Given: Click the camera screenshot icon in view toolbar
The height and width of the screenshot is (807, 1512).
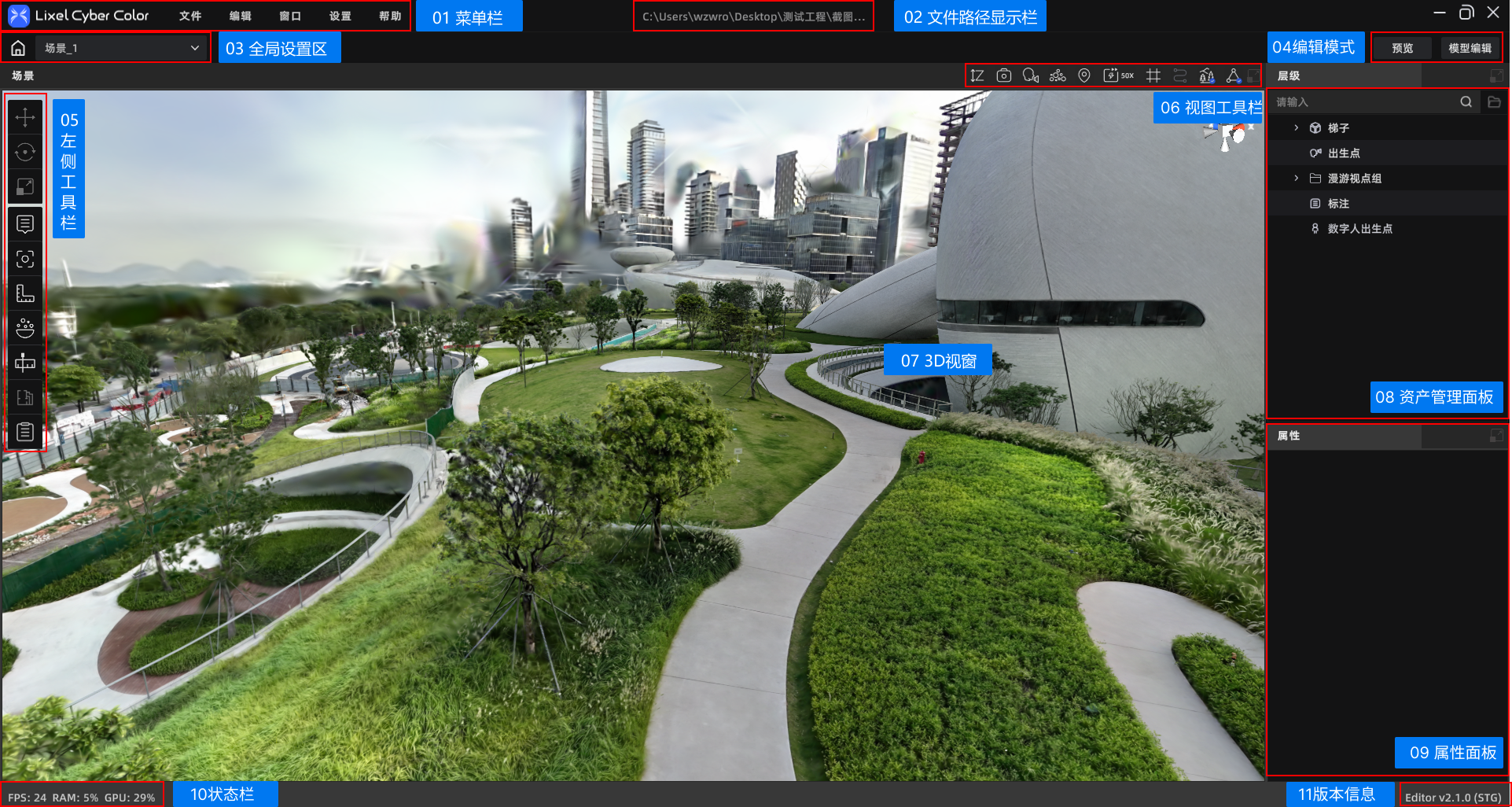Looking at the screenshot, I should (x=1004, y=76).
